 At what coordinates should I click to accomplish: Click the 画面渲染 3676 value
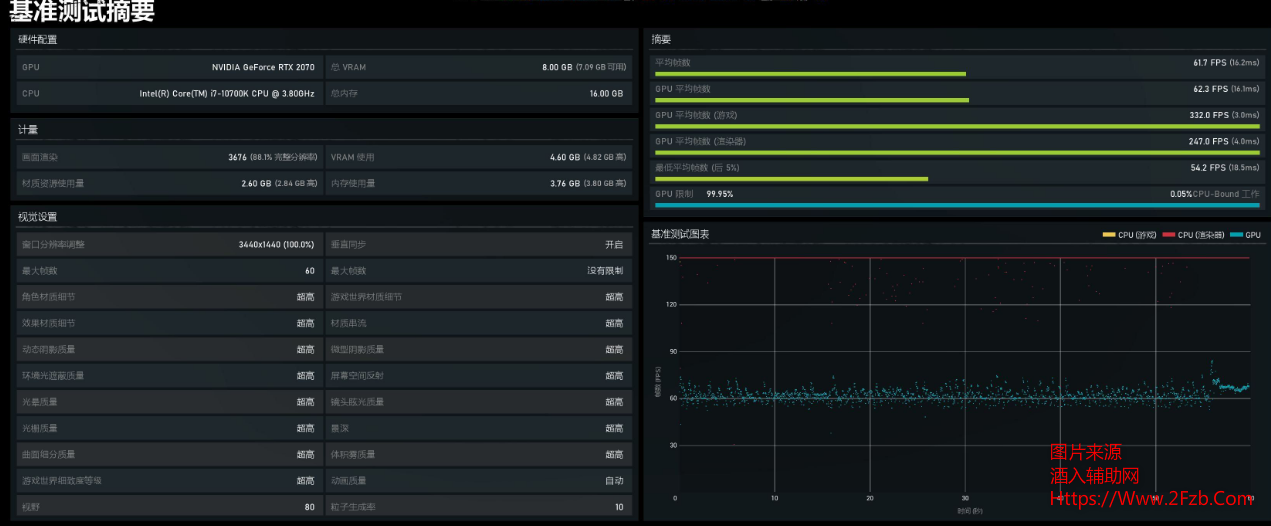click(x=271, y=157)
